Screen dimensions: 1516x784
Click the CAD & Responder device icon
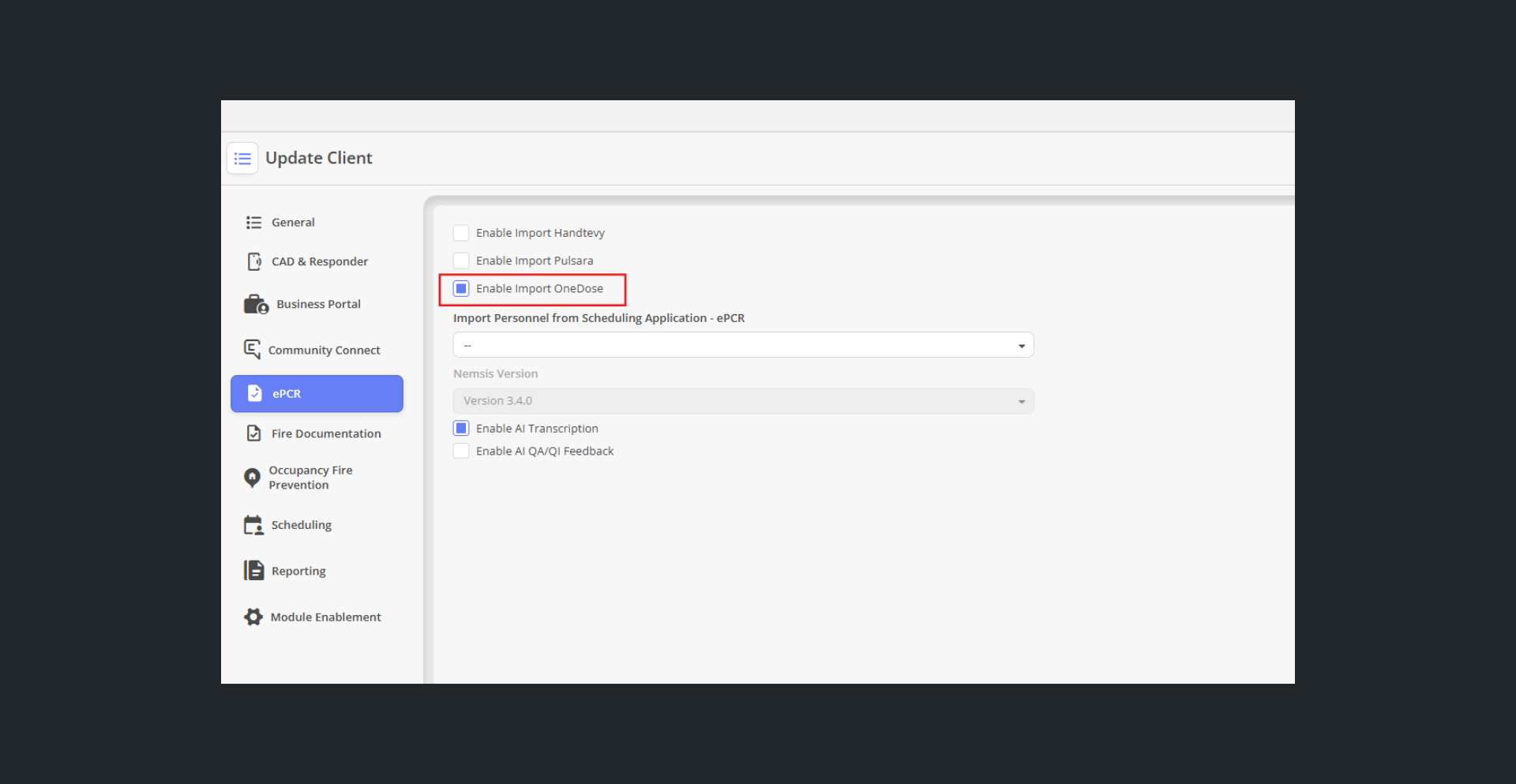253,261
